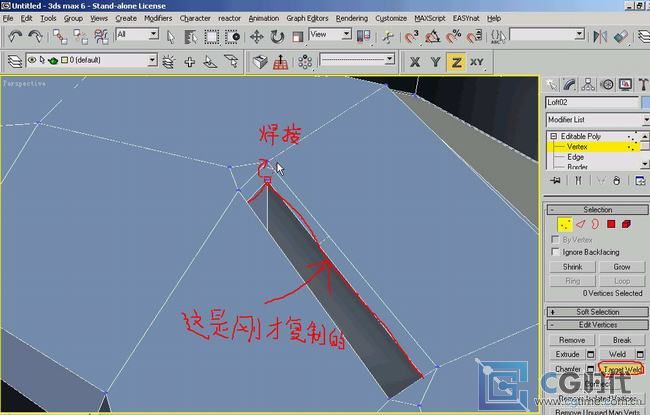Open the Graph Editors menu
The width and height of the screenshot is (650, 415).
pos(307,18)
